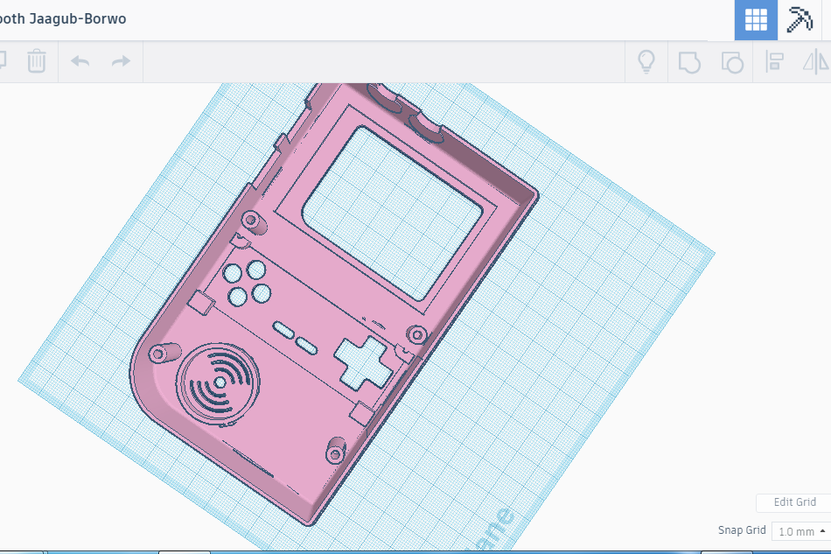Open the Align tool
Screen dimensions: 831x554
tap(774, 61)
